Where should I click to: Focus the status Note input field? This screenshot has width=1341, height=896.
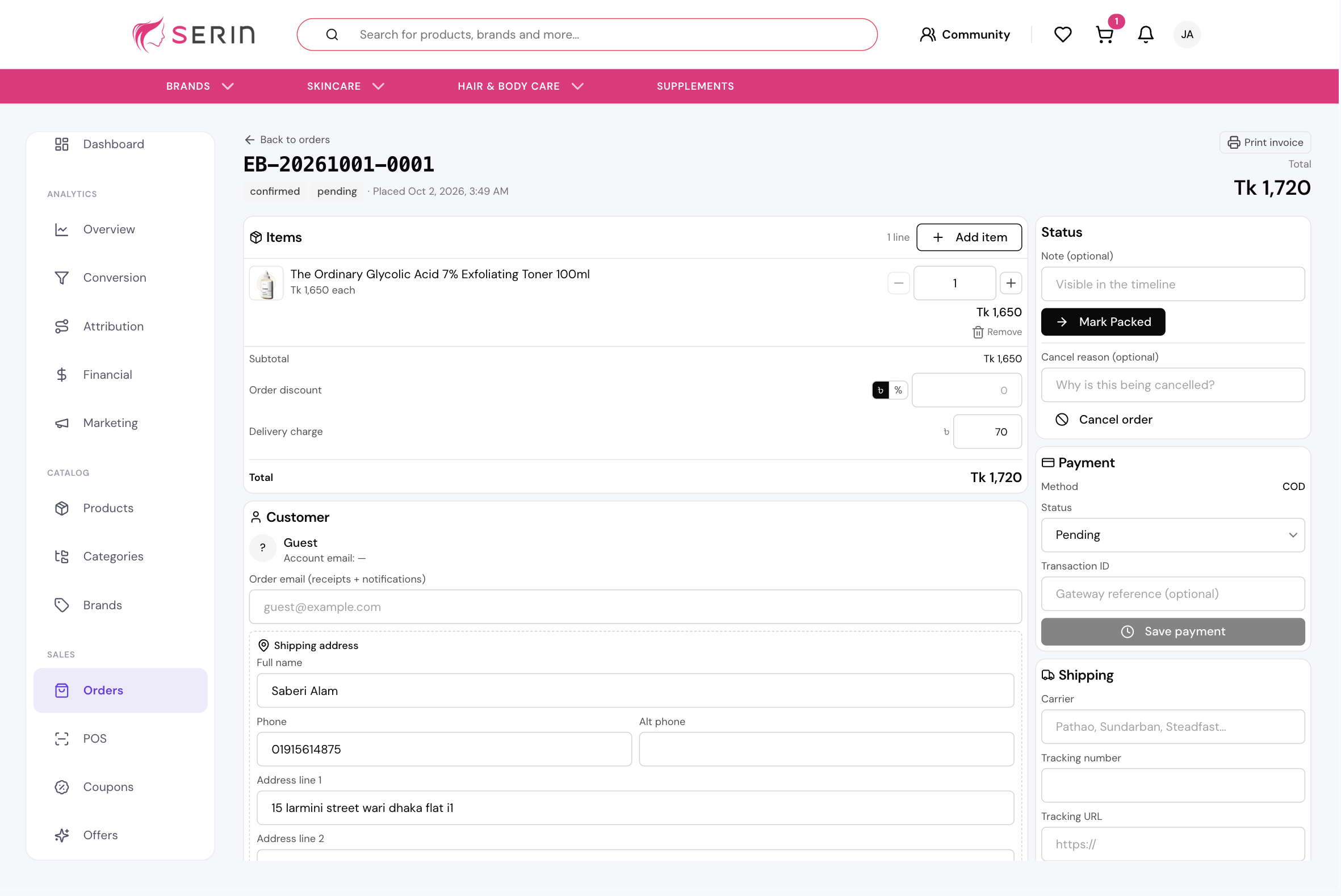[1174, 284]
